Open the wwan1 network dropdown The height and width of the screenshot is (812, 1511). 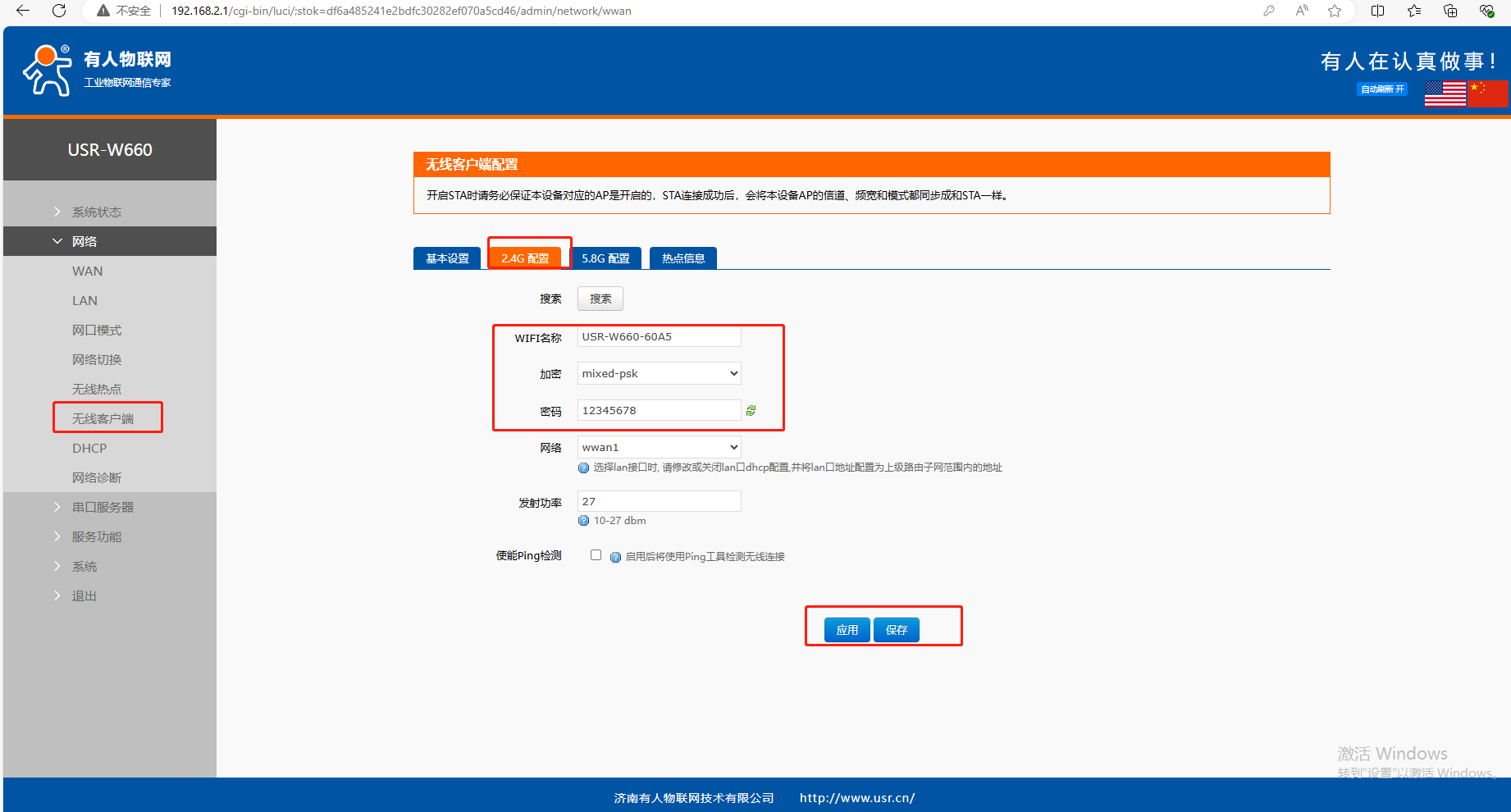click(659, 447)
